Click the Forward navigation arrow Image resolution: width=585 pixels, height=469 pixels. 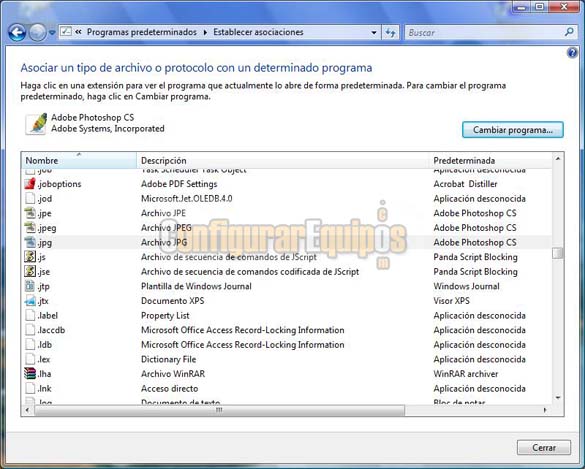tap(37, 33)
